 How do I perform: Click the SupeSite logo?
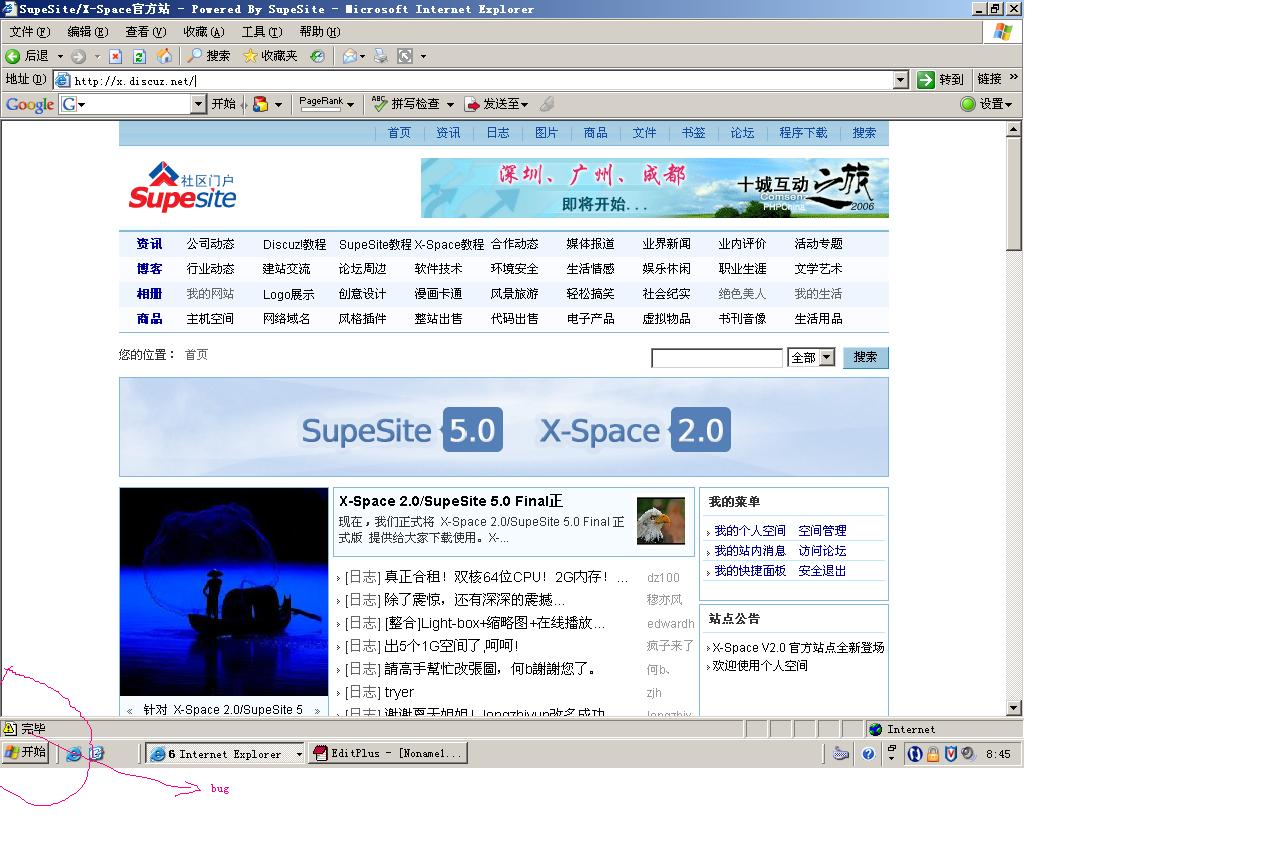click(x=182, y=188)
